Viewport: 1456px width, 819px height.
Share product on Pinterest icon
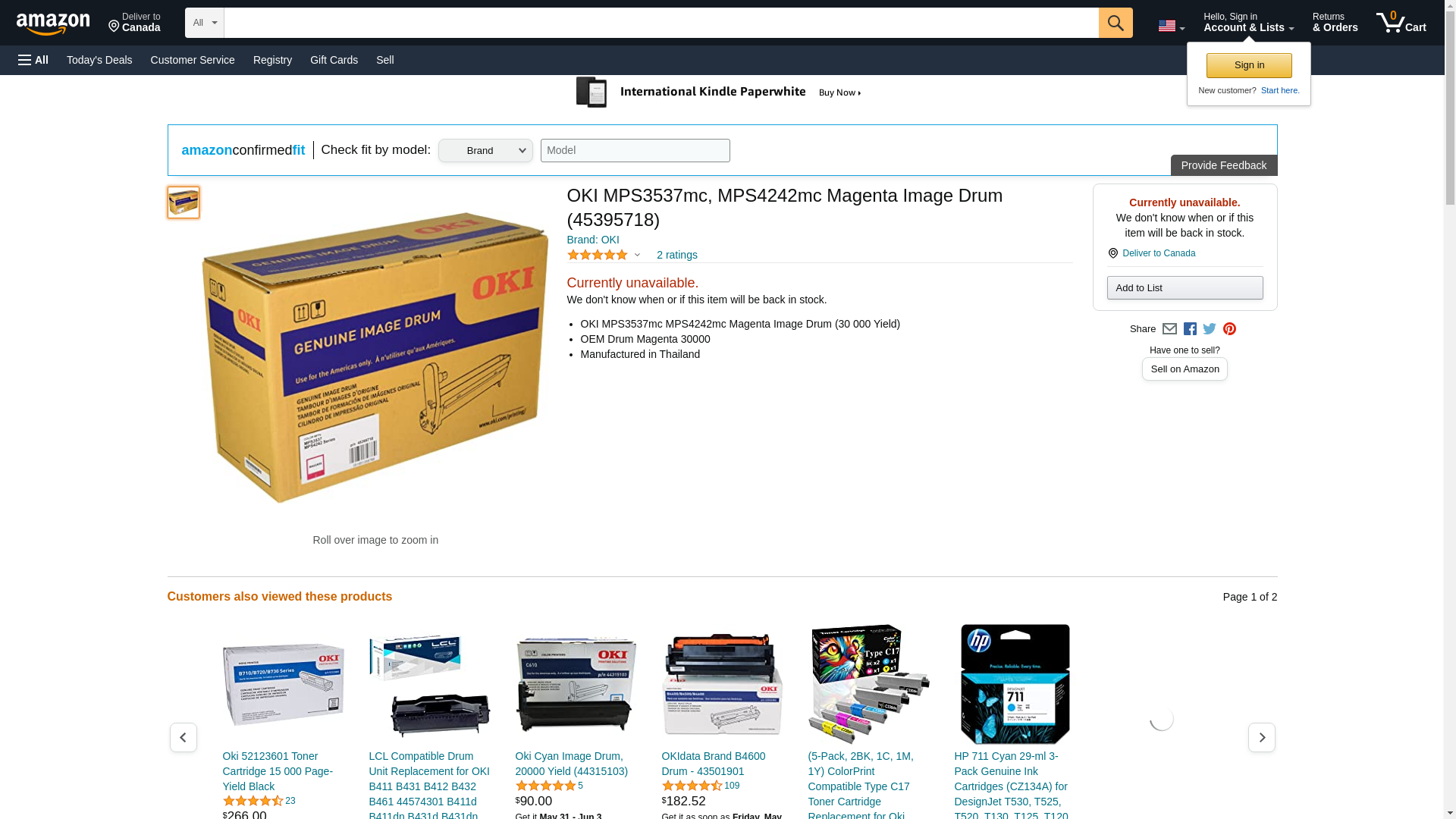click(1229, 329)
